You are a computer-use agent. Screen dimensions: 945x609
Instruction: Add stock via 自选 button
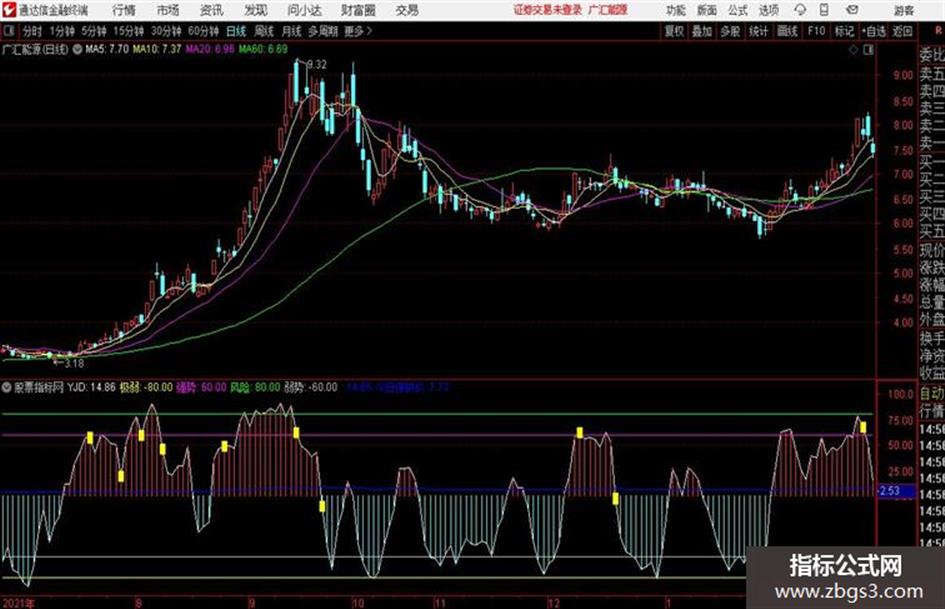coord(874,31)
